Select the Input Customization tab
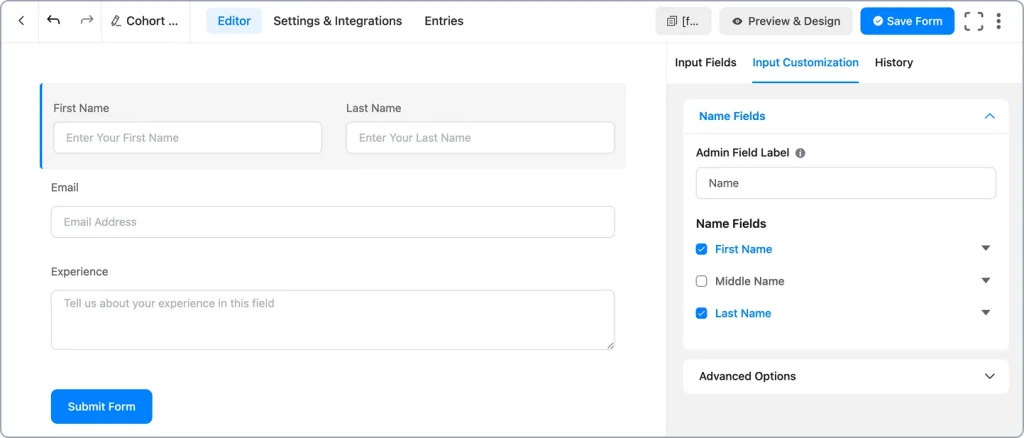Screen dimensions: 1024x438 805,63
